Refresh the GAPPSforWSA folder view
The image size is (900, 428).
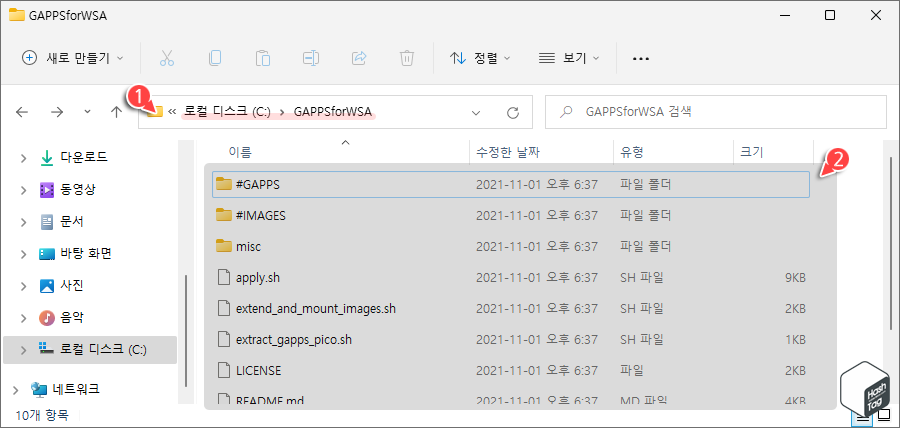513,112
